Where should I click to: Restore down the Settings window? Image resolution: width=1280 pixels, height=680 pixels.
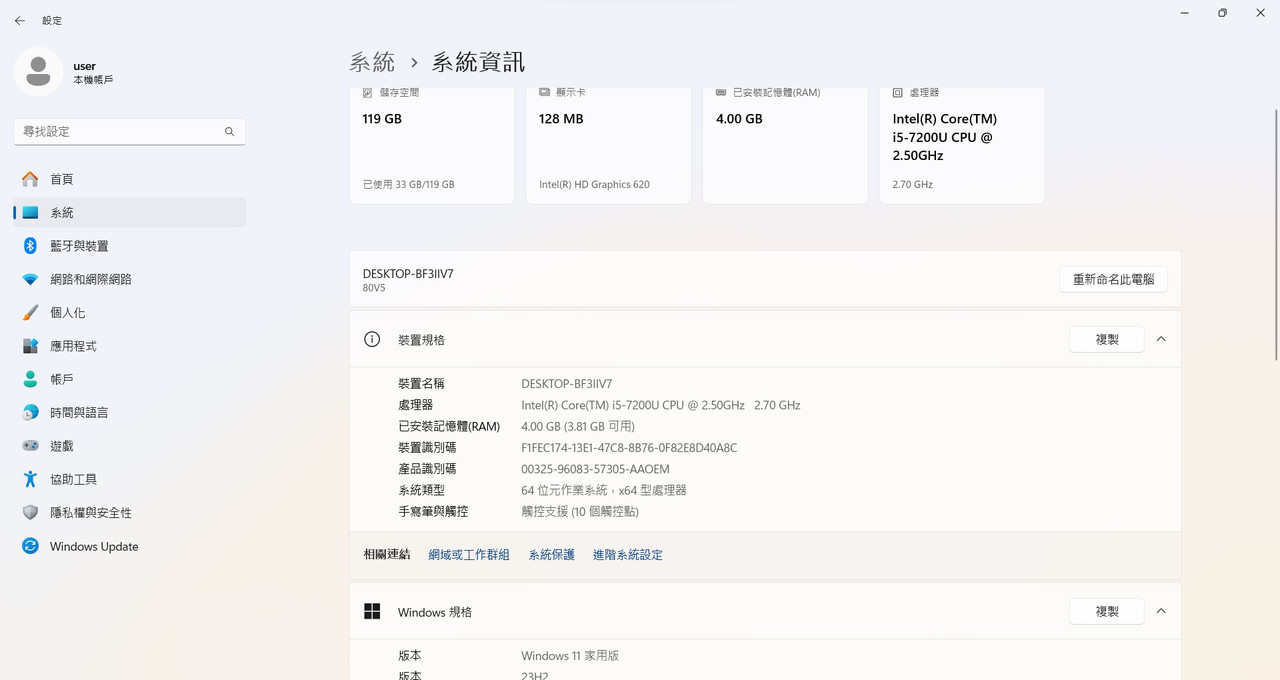point(1222,13)
